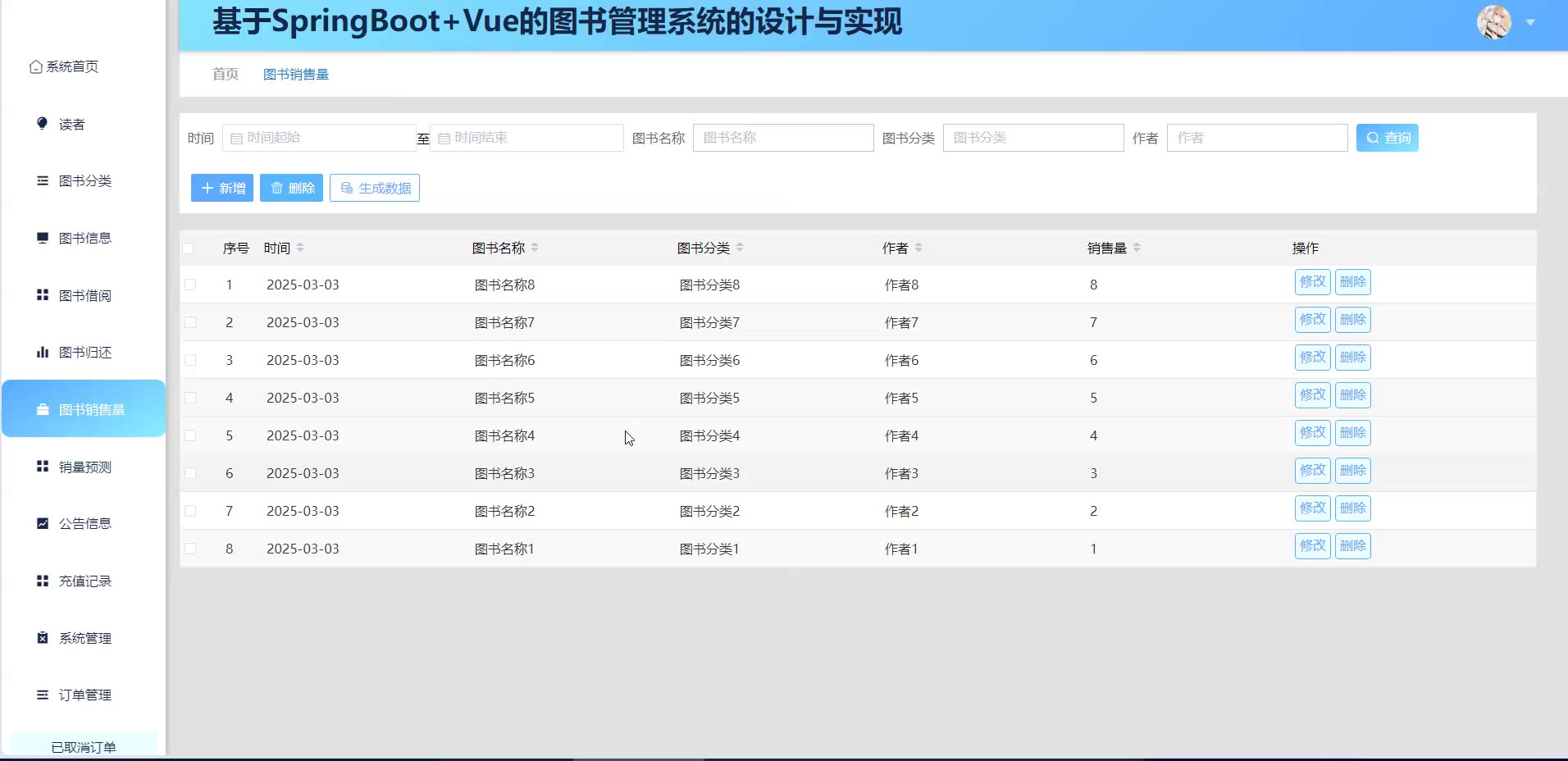This screenshot has width=1568, height=761.
Task: Click the 系统管理 sidebar icon
Action: (x=43, y=637)
